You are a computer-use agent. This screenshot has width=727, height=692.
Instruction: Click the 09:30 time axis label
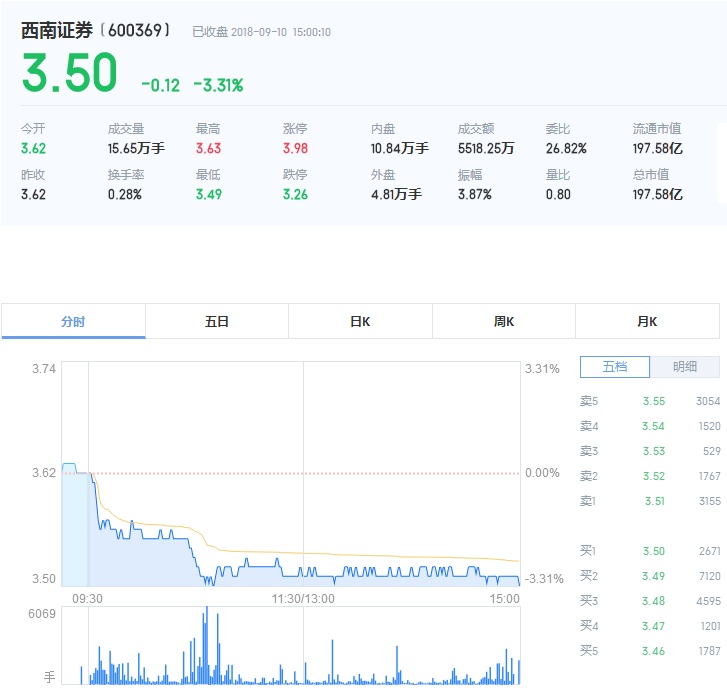coord(87,599)
